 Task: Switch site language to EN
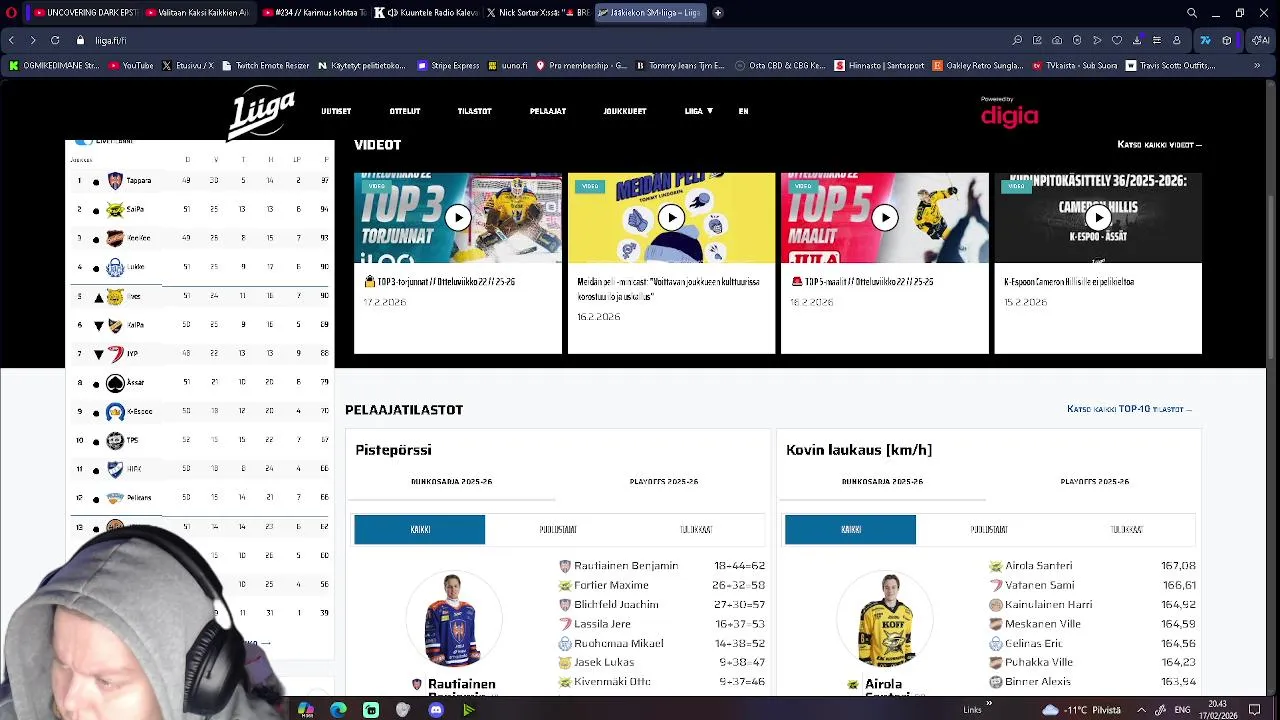[x=743, y=111]
